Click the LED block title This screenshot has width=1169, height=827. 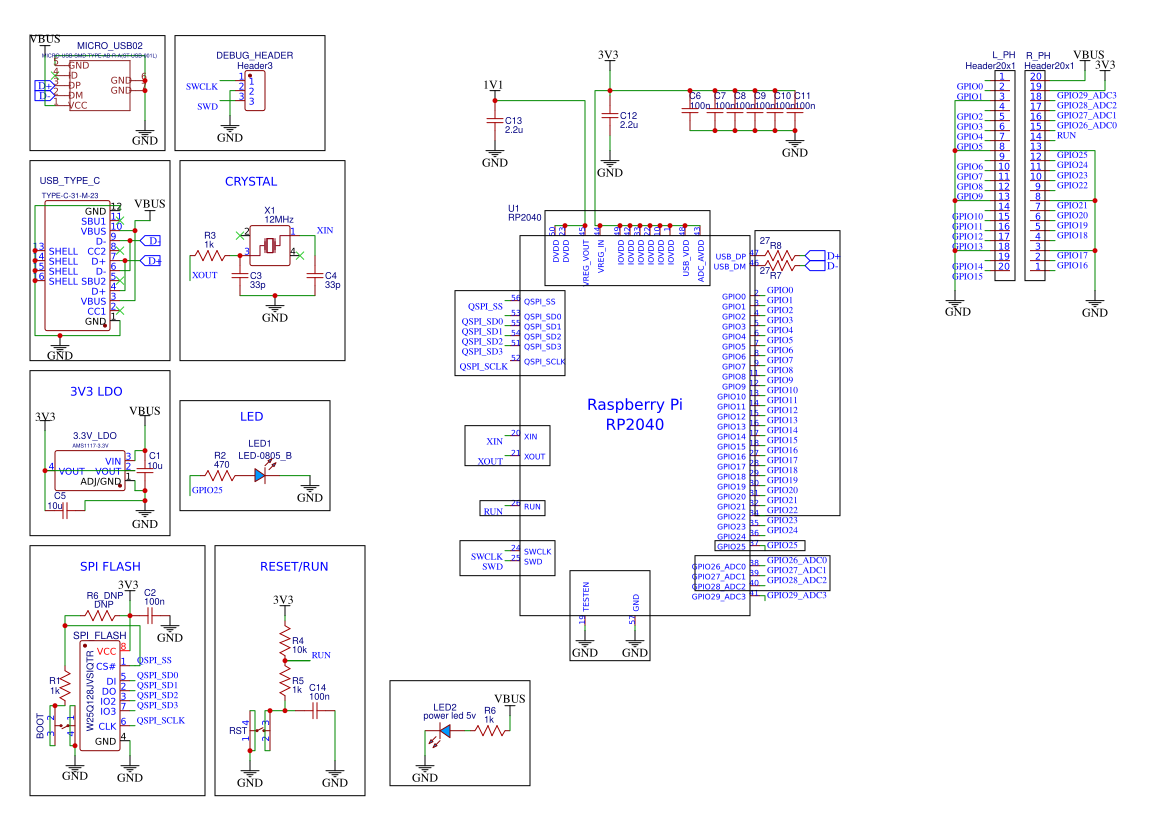click(251, 417)
